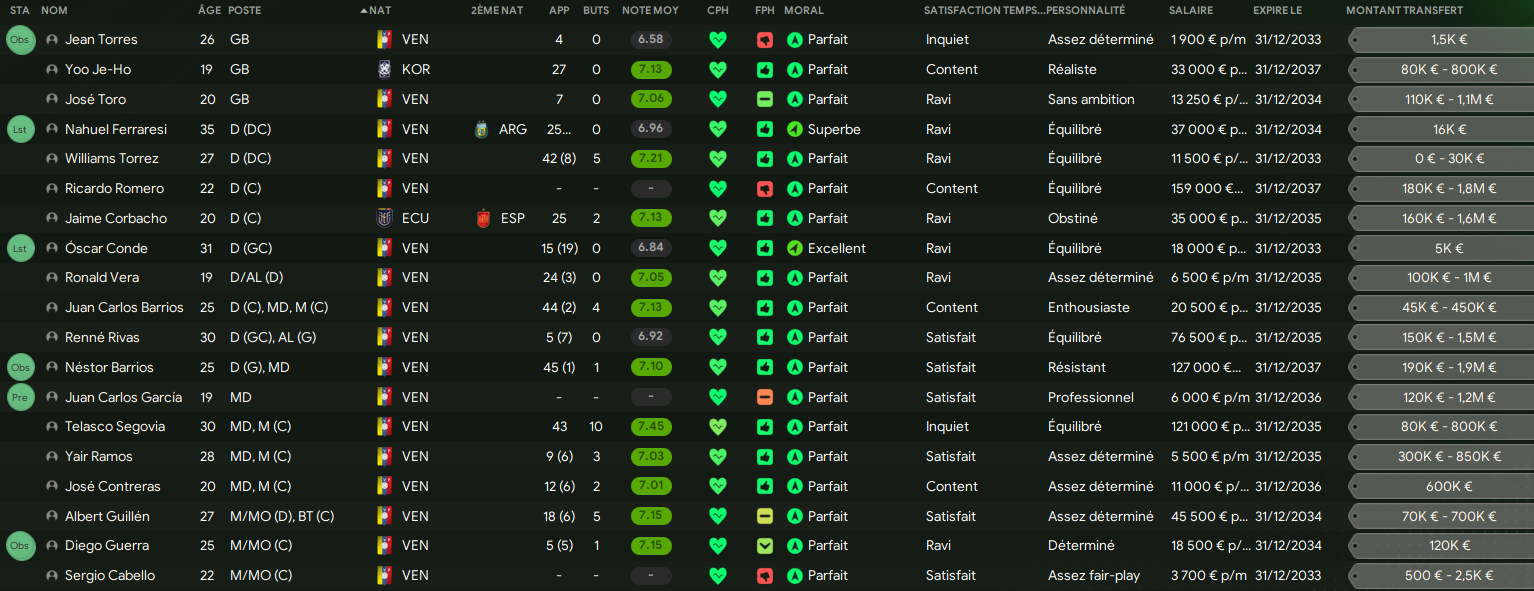Click Nahuel Ferraresi's Argentina second-nationality flag

pyautogui.click(x=480, y=129)
